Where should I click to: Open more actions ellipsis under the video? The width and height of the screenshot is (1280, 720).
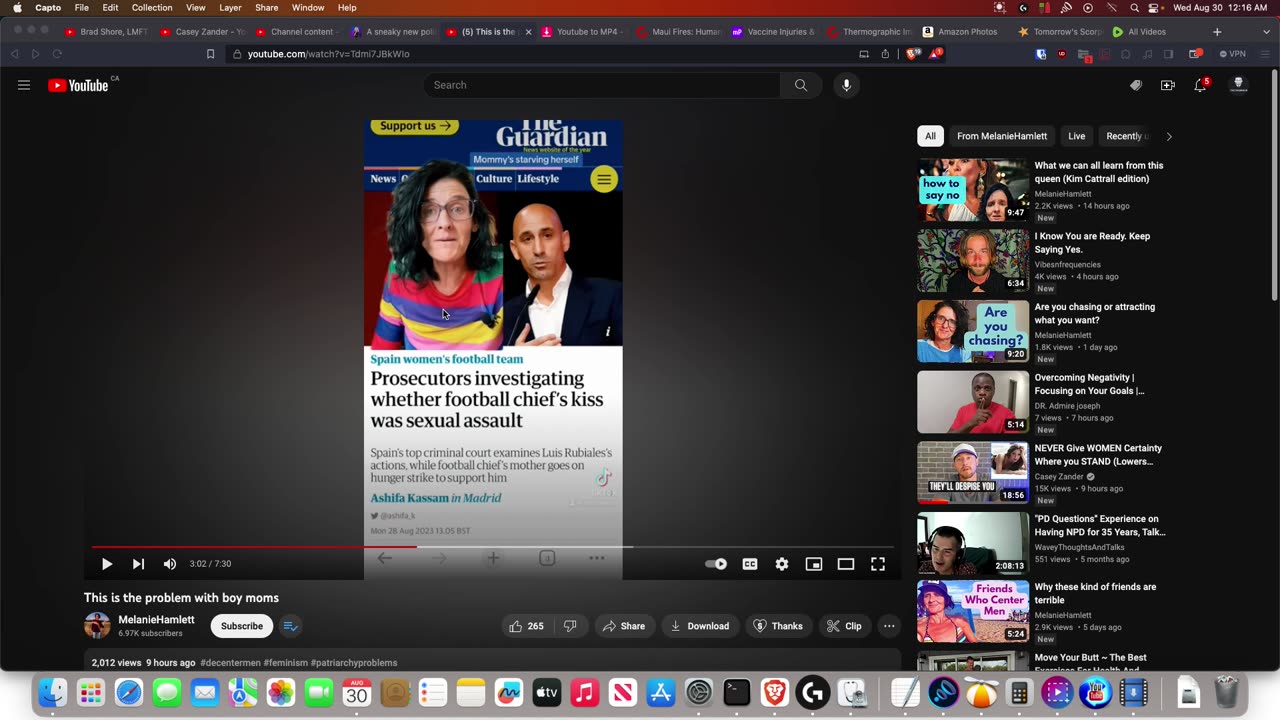(889, 626)
